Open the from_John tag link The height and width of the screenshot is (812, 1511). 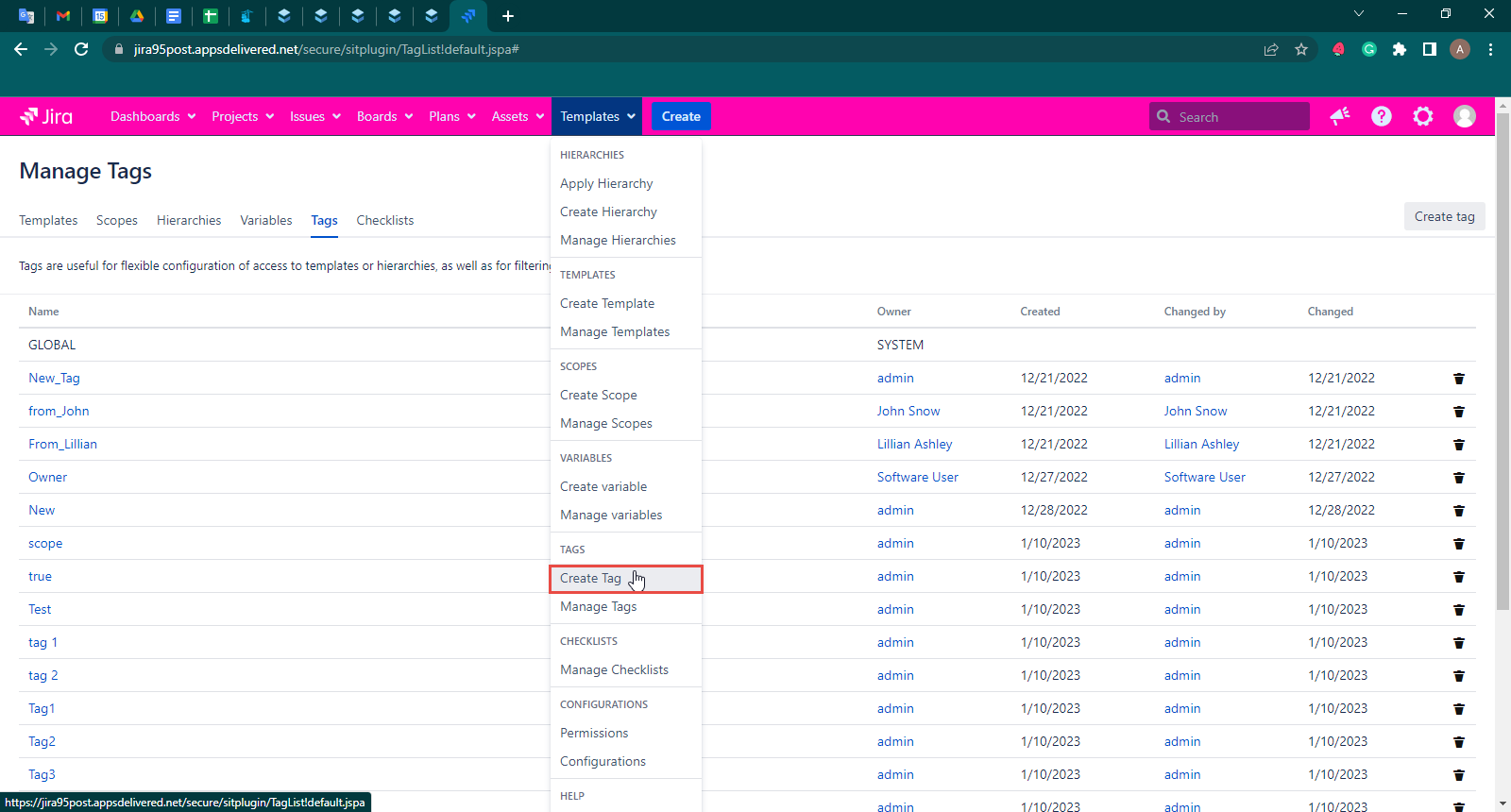point(59,412)
